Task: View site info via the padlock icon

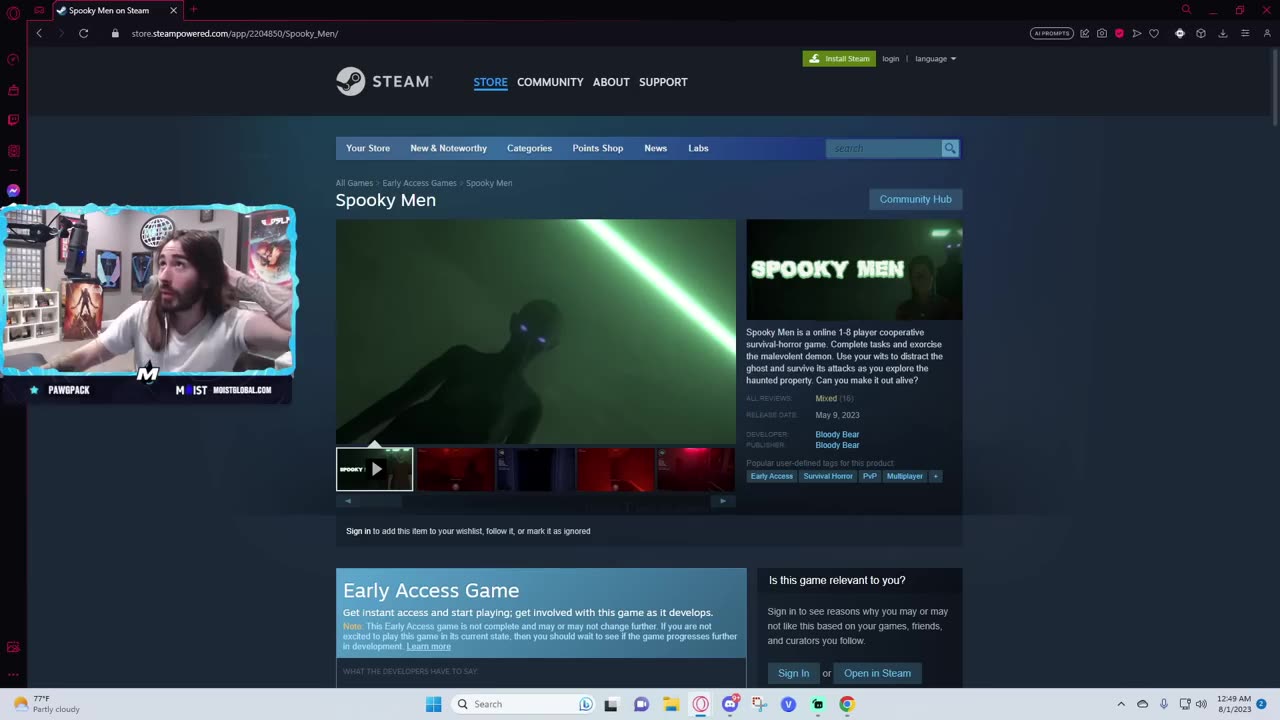Action: tap(115, 33)
